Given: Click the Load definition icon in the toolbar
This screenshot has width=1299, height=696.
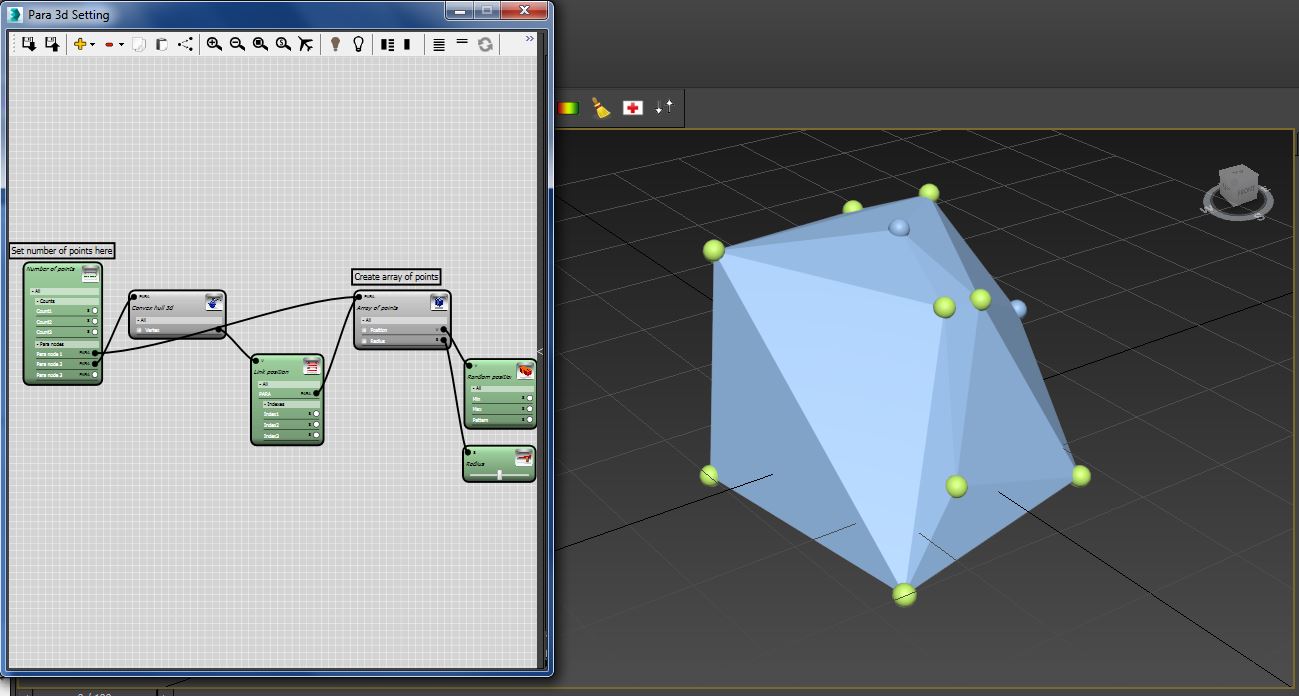Looking at the screenshot, I should click(x=29, y=44).
